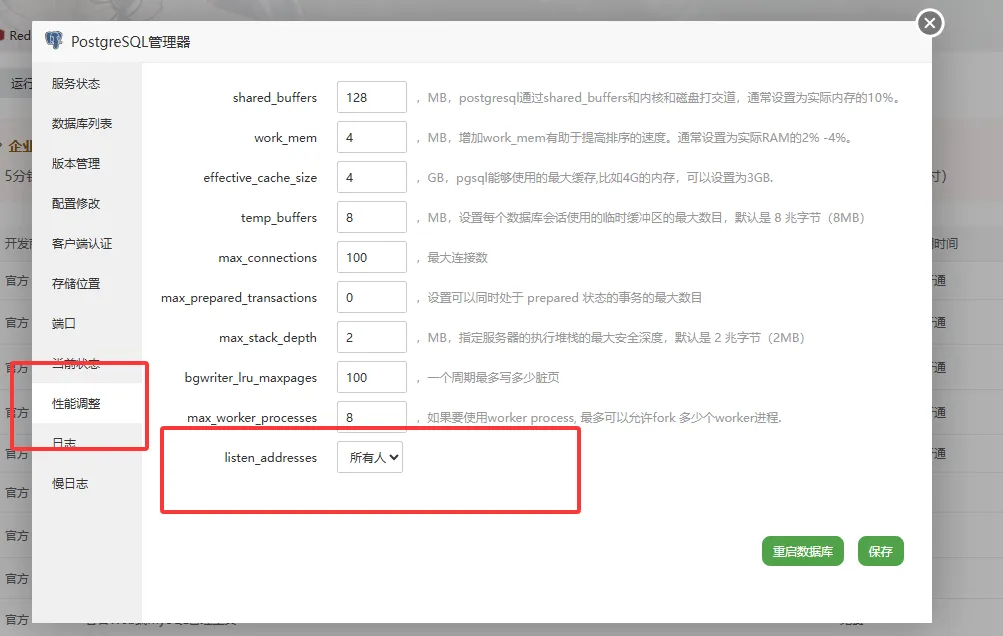
Task: Click the max_connections label
Action: (267, 258)
